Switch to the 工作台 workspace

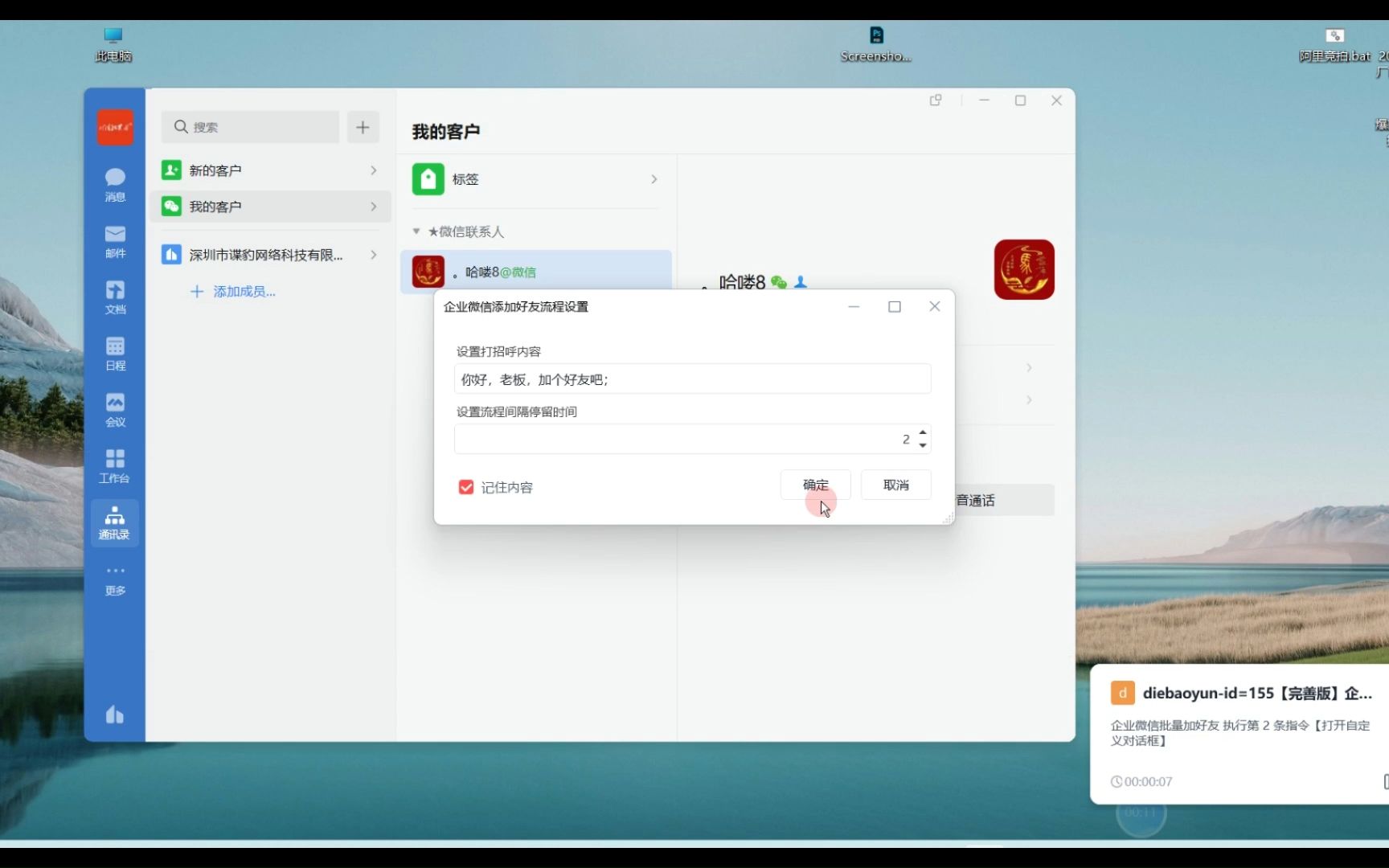coord(115,466)
